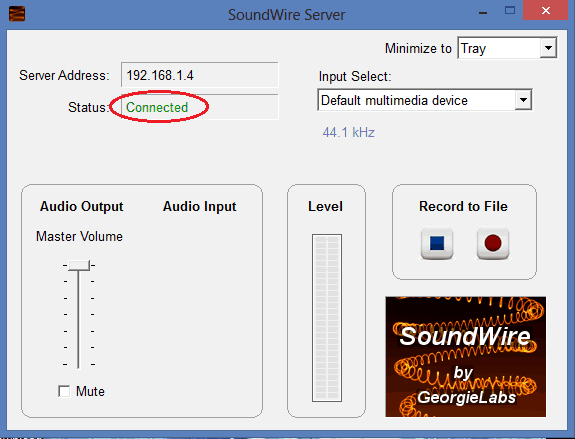Minimize the SoundWire Server window

(x=483, y=13)
